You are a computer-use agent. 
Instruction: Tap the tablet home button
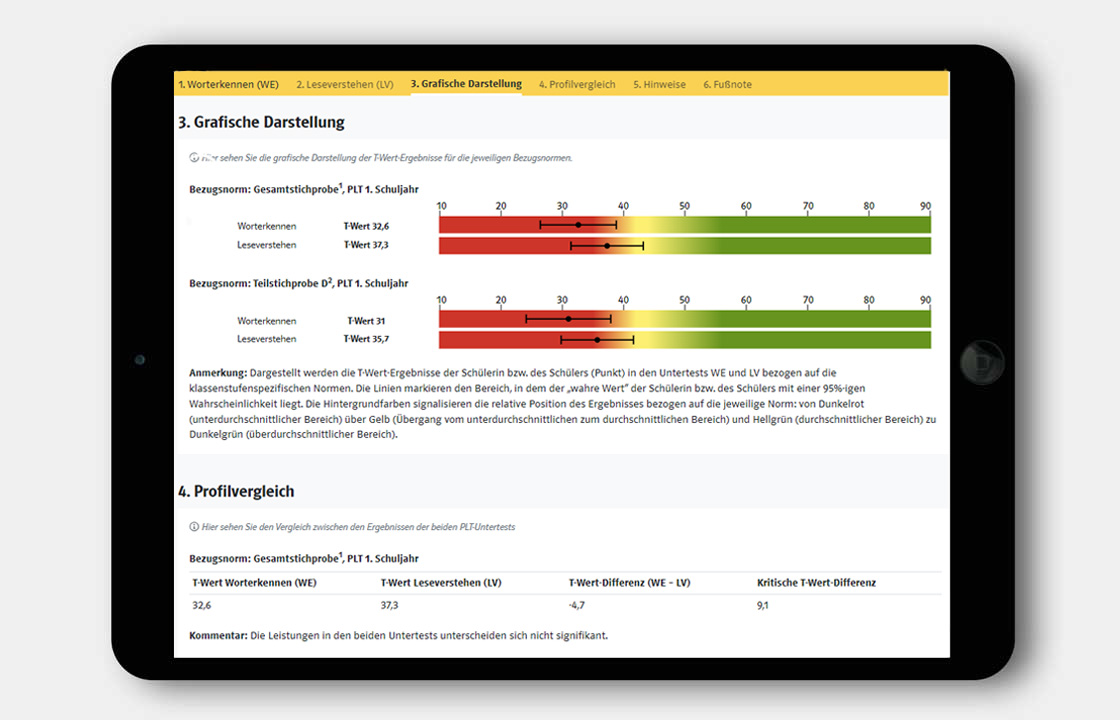982,363
